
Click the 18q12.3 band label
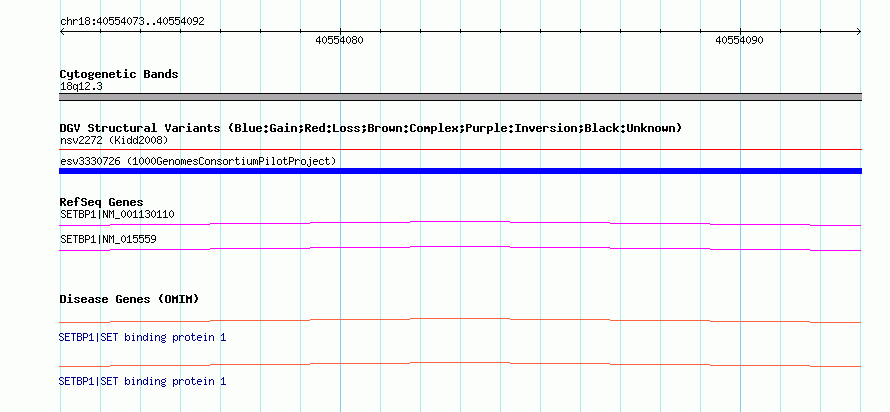81,87
